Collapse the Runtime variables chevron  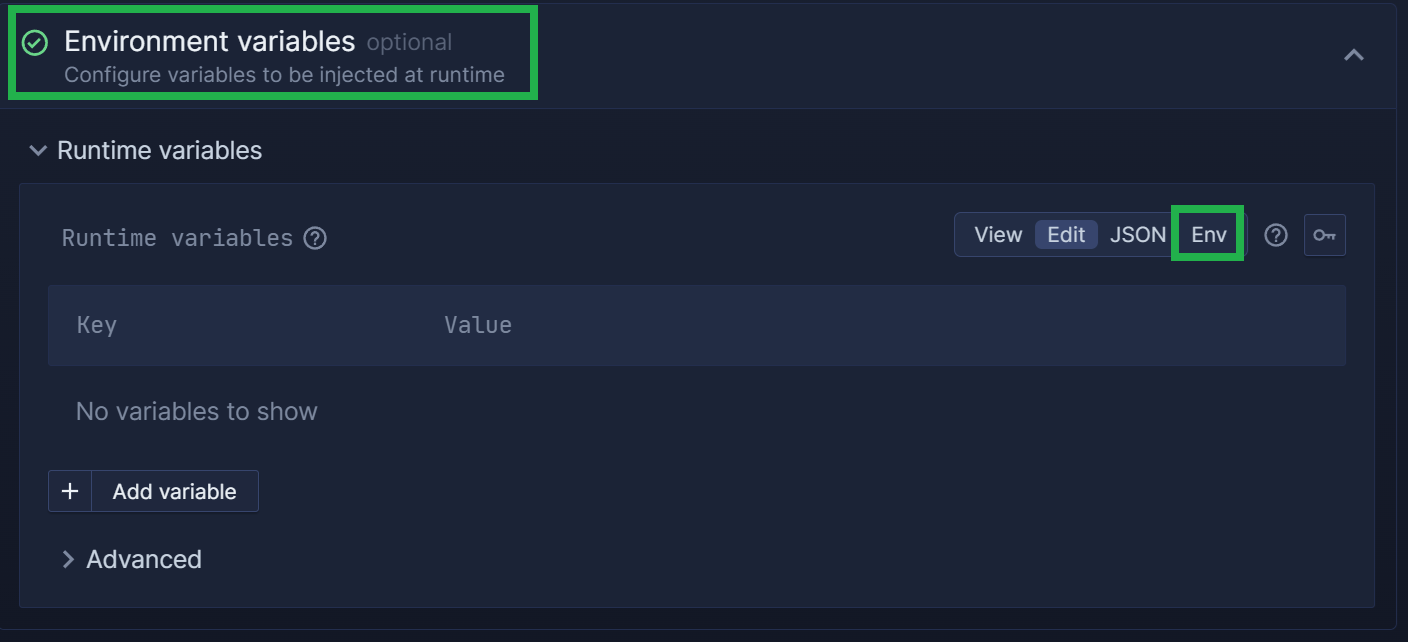point(38,151)
